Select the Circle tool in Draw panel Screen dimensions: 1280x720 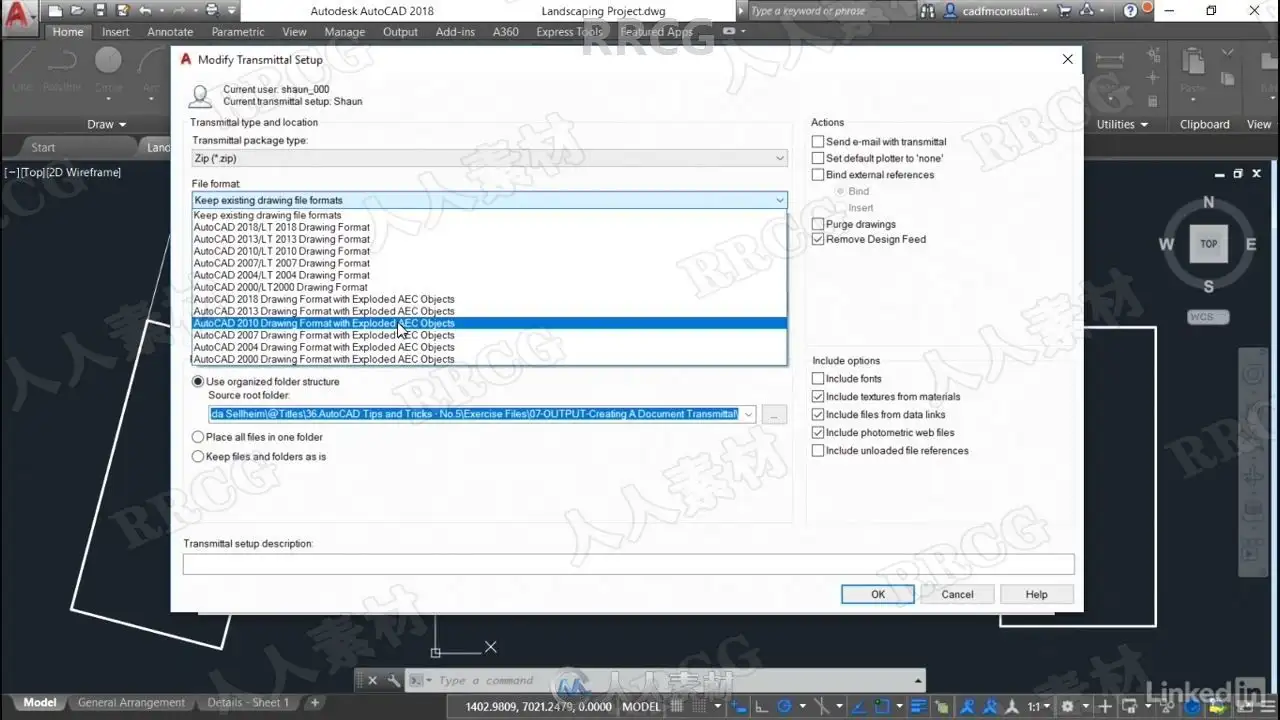pyautogui.click(x=108, y=68)
